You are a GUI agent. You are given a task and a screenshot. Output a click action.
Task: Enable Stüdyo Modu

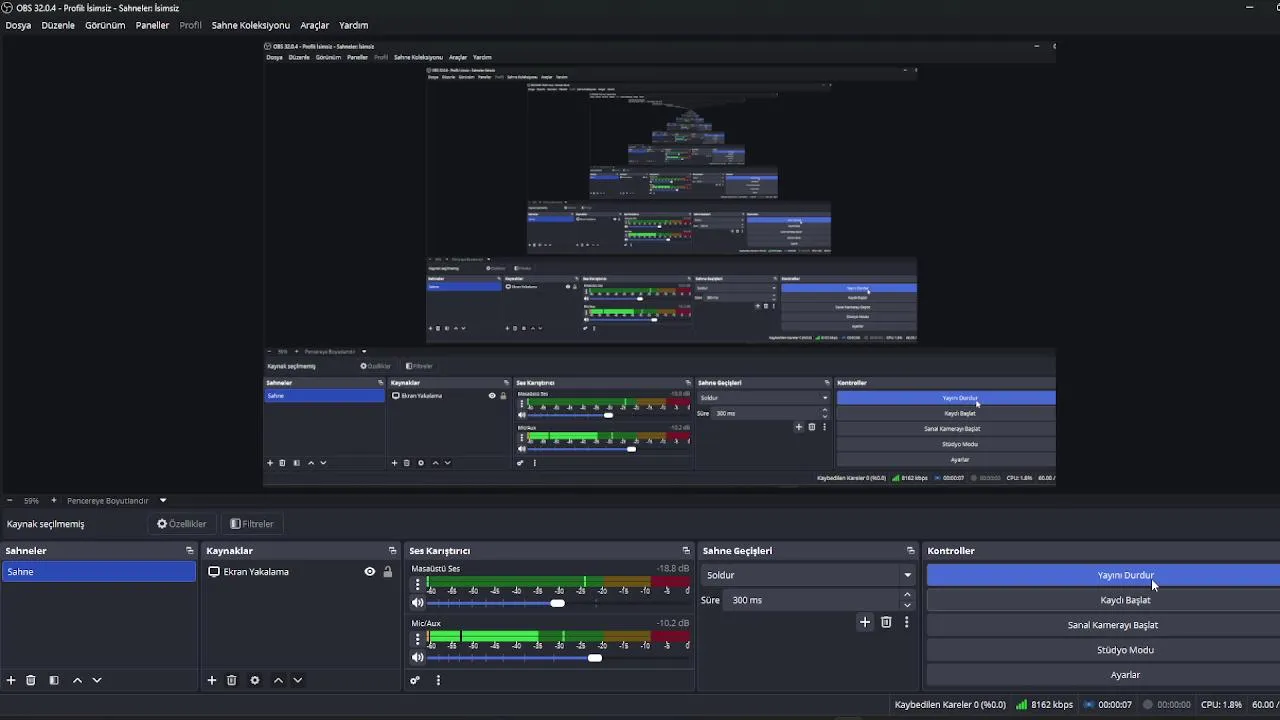(1103, 650)
